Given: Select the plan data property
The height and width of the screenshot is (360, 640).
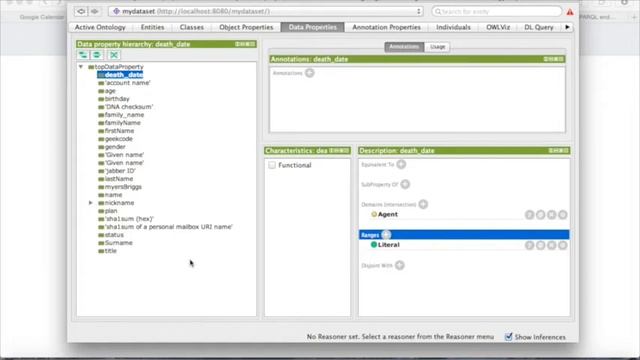Looking at the screenshot, I should coord(108,211).
